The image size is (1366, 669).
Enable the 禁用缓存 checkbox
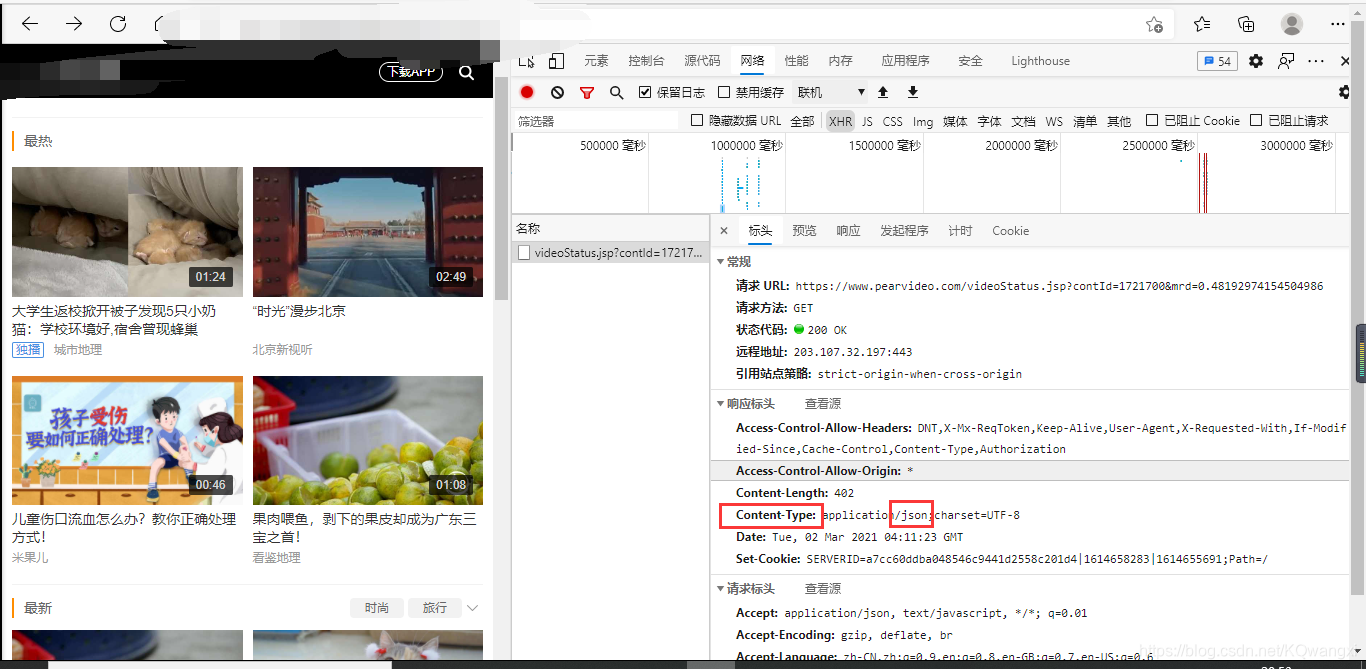[724, 92]
